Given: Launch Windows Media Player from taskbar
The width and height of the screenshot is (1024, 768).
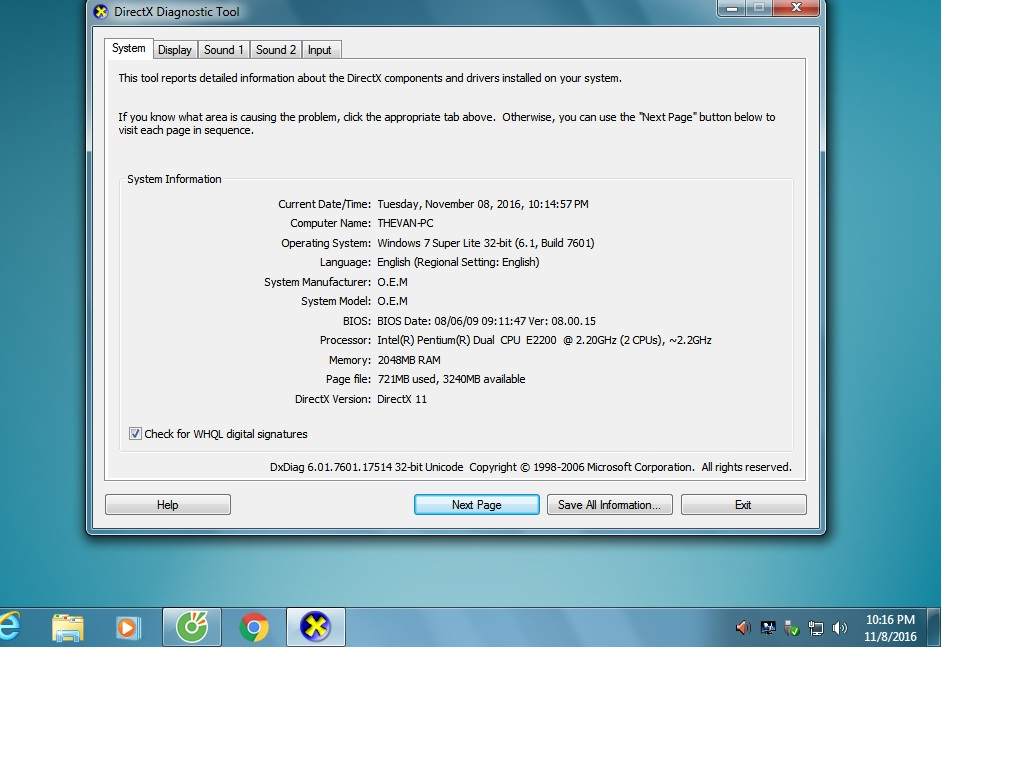Looking at the screenshot, I should pos(127,628).
